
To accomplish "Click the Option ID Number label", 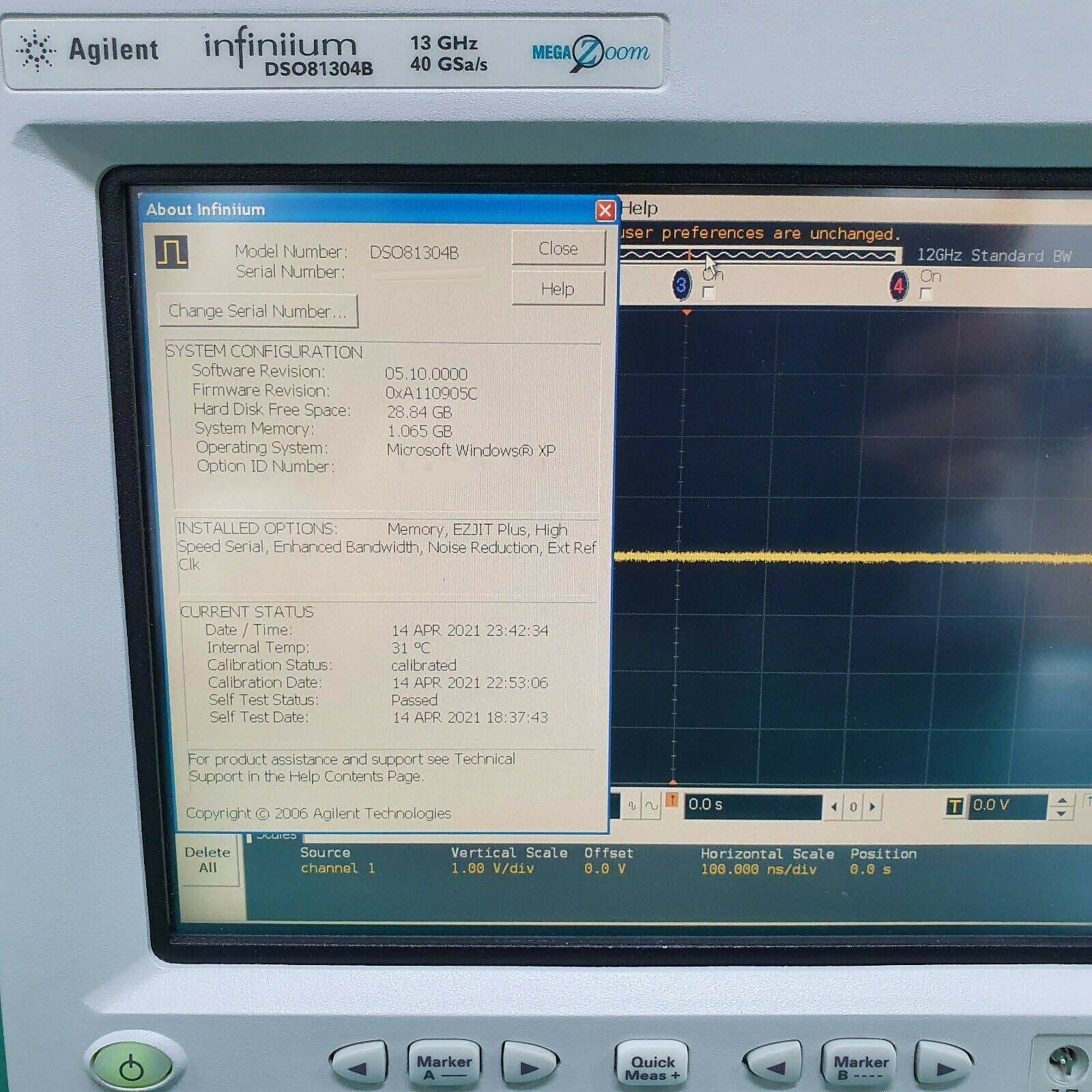I will pyautogui.click(x=265, y=466).
